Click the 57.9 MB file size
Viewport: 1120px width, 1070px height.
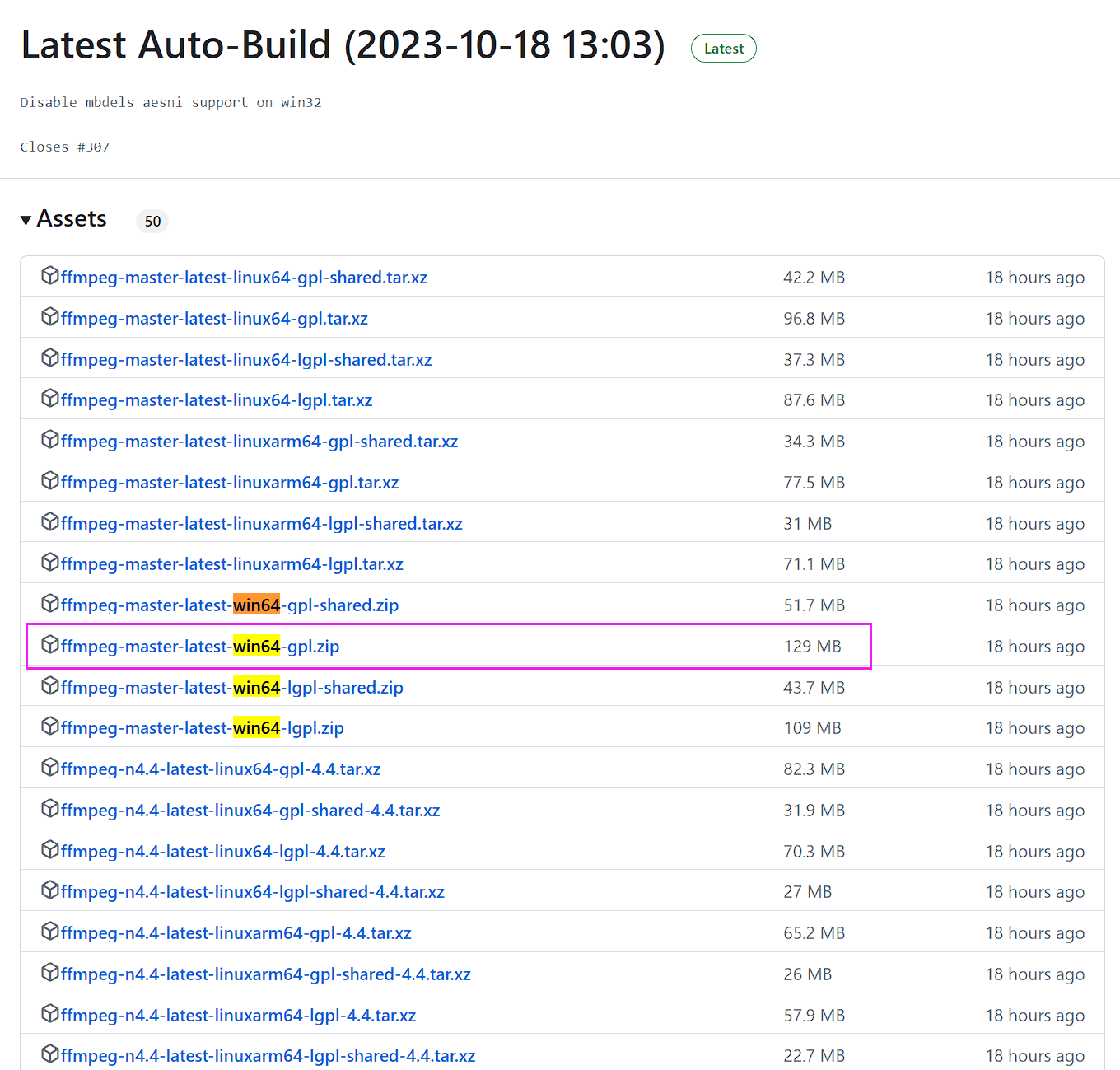pyautogui.click(x=814, y=1016)
